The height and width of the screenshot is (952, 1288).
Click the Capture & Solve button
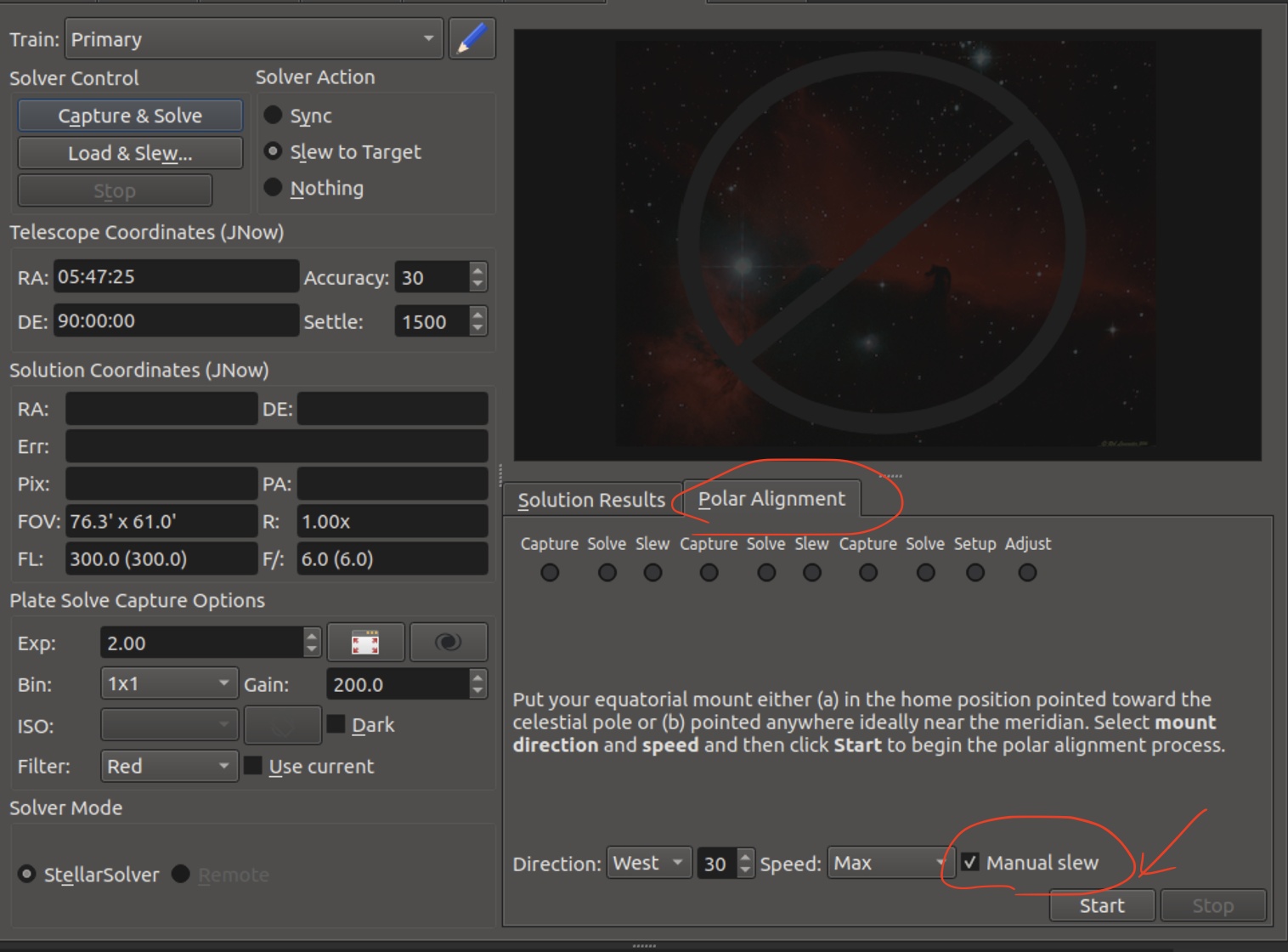pos(130,116)
